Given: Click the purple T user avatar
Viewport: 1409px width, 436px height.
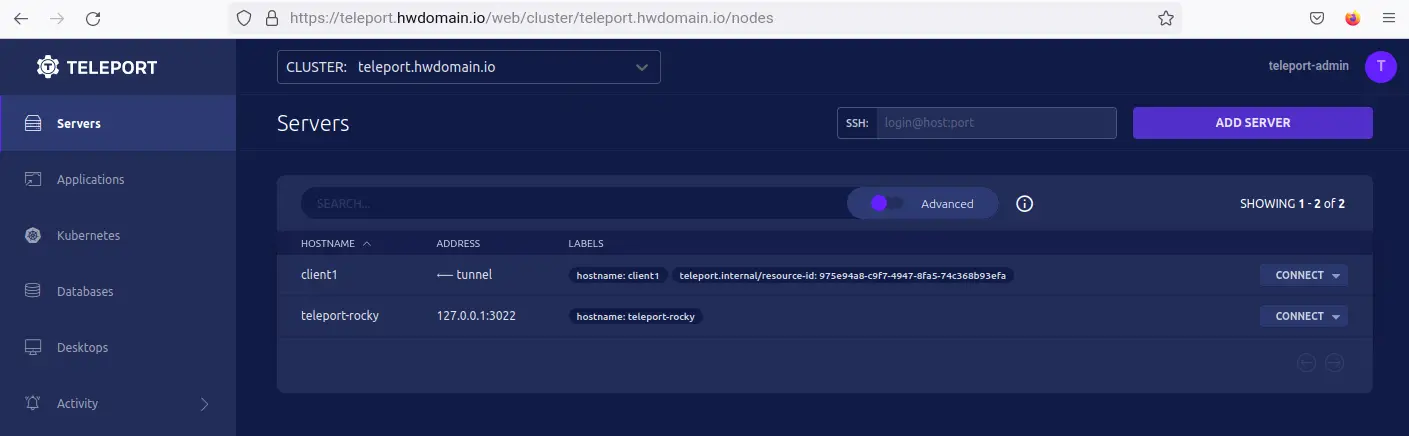Looking at the screenshot, I should 1381,67.
